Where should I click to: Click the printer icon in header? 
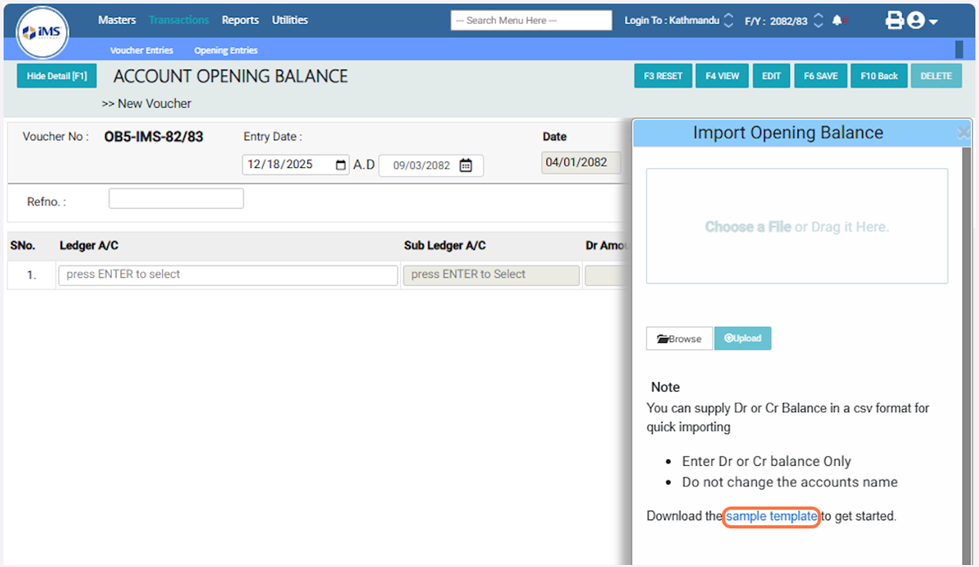pyautogui.click(x=894, y=21)
